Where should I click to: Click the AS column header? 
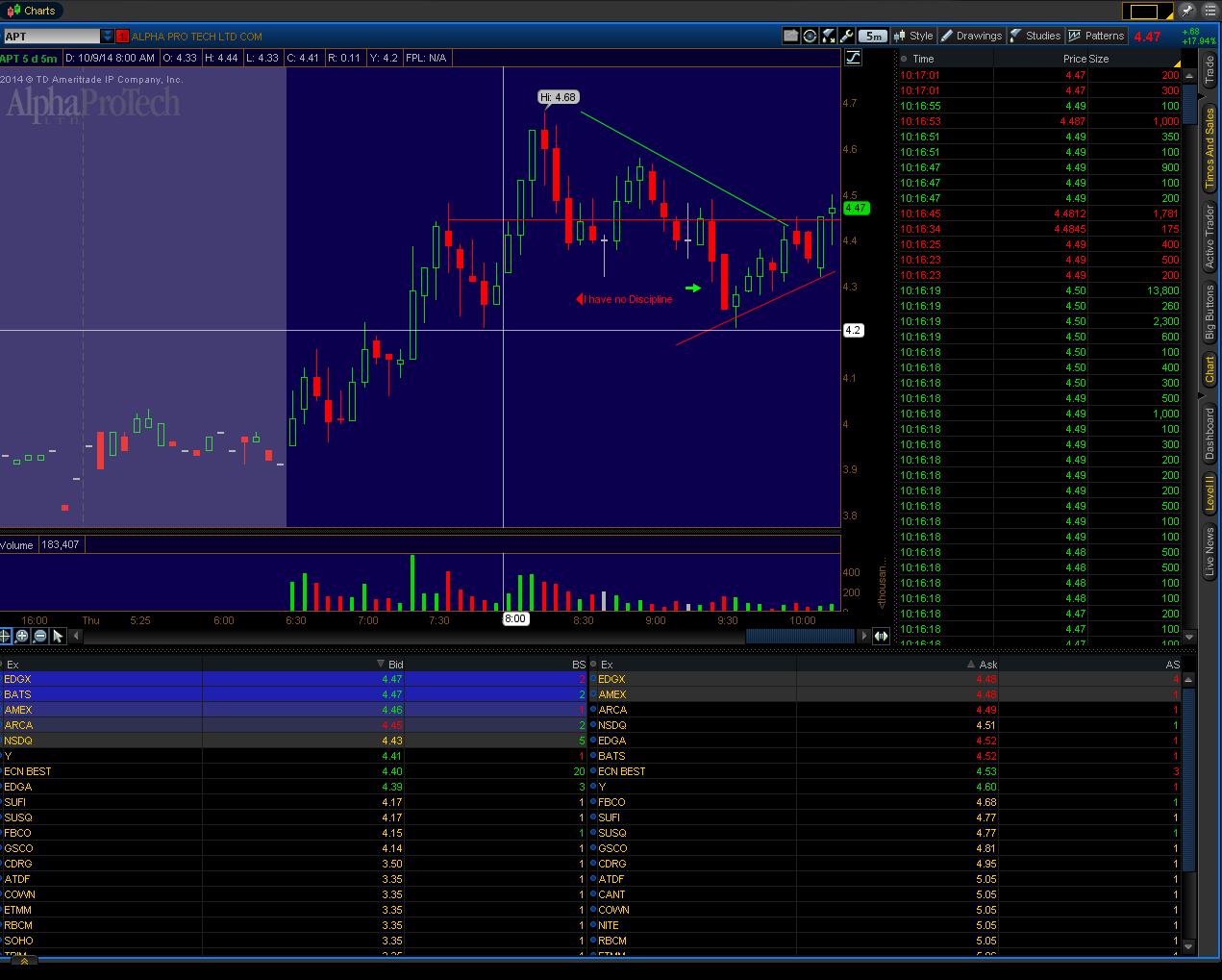(x=1173, y=665)
